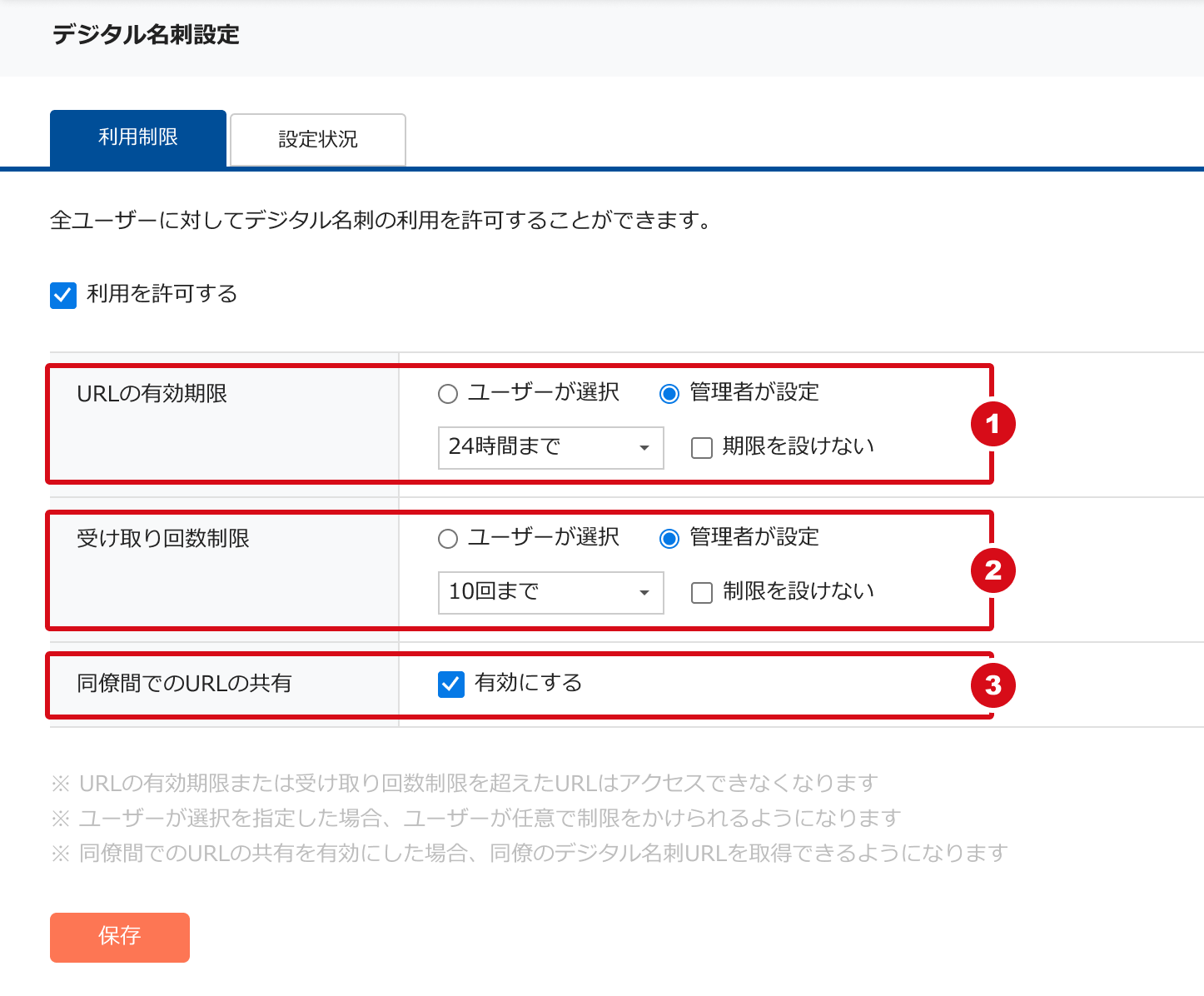Check the 期限を設けない checkbox
Viewport: 1204px width, 996px height.
[x=702, y=448]
